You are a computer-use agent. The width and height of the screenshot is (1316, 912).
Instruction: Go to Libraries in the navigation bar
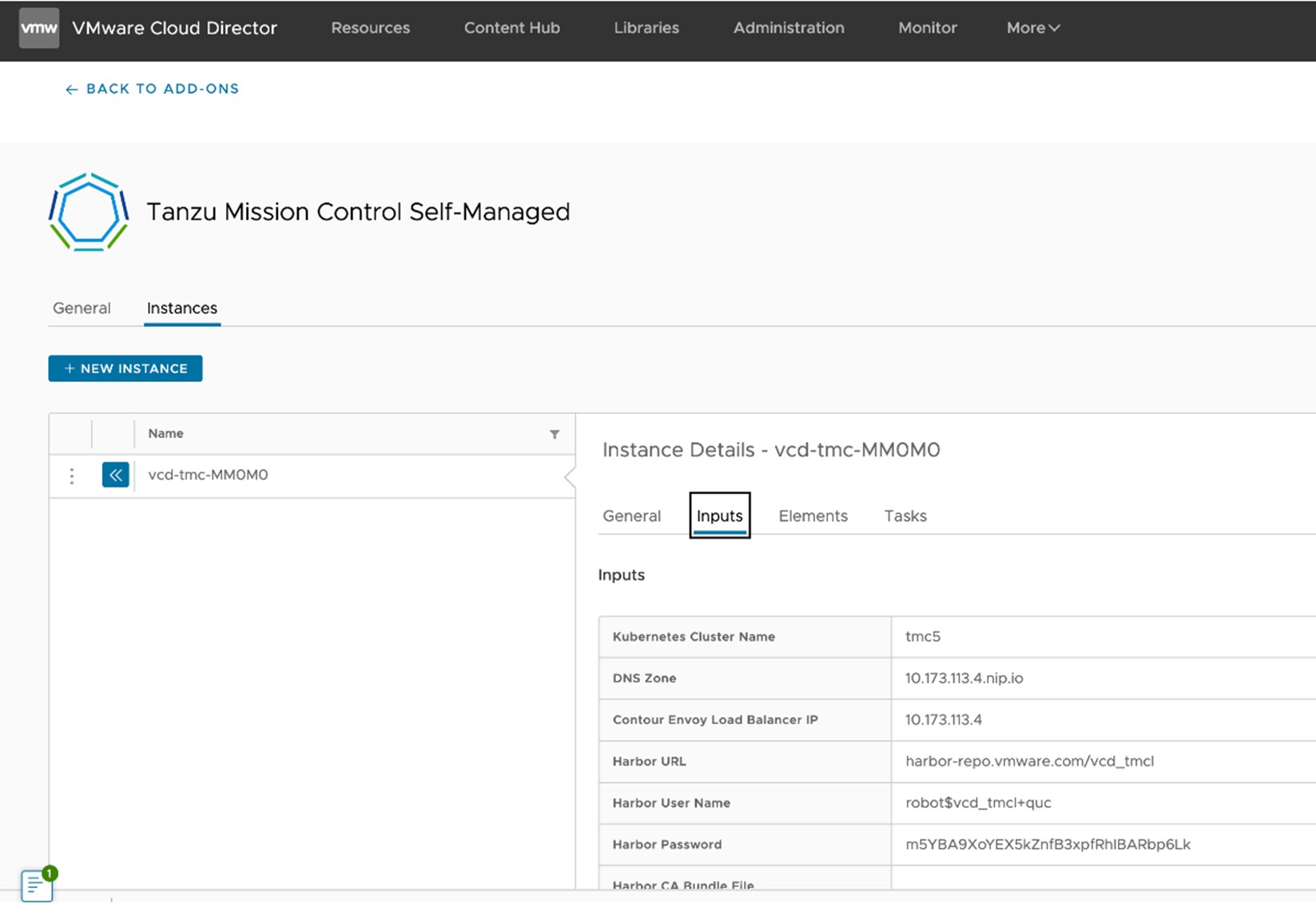click(x=646, y=28)
